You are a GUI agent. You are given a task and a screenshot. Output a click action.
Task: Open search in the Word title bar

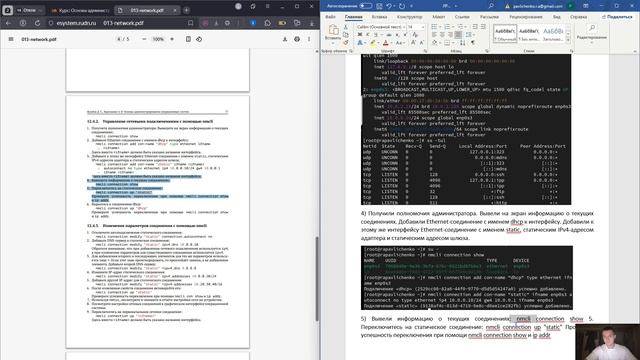click(491, 6)
